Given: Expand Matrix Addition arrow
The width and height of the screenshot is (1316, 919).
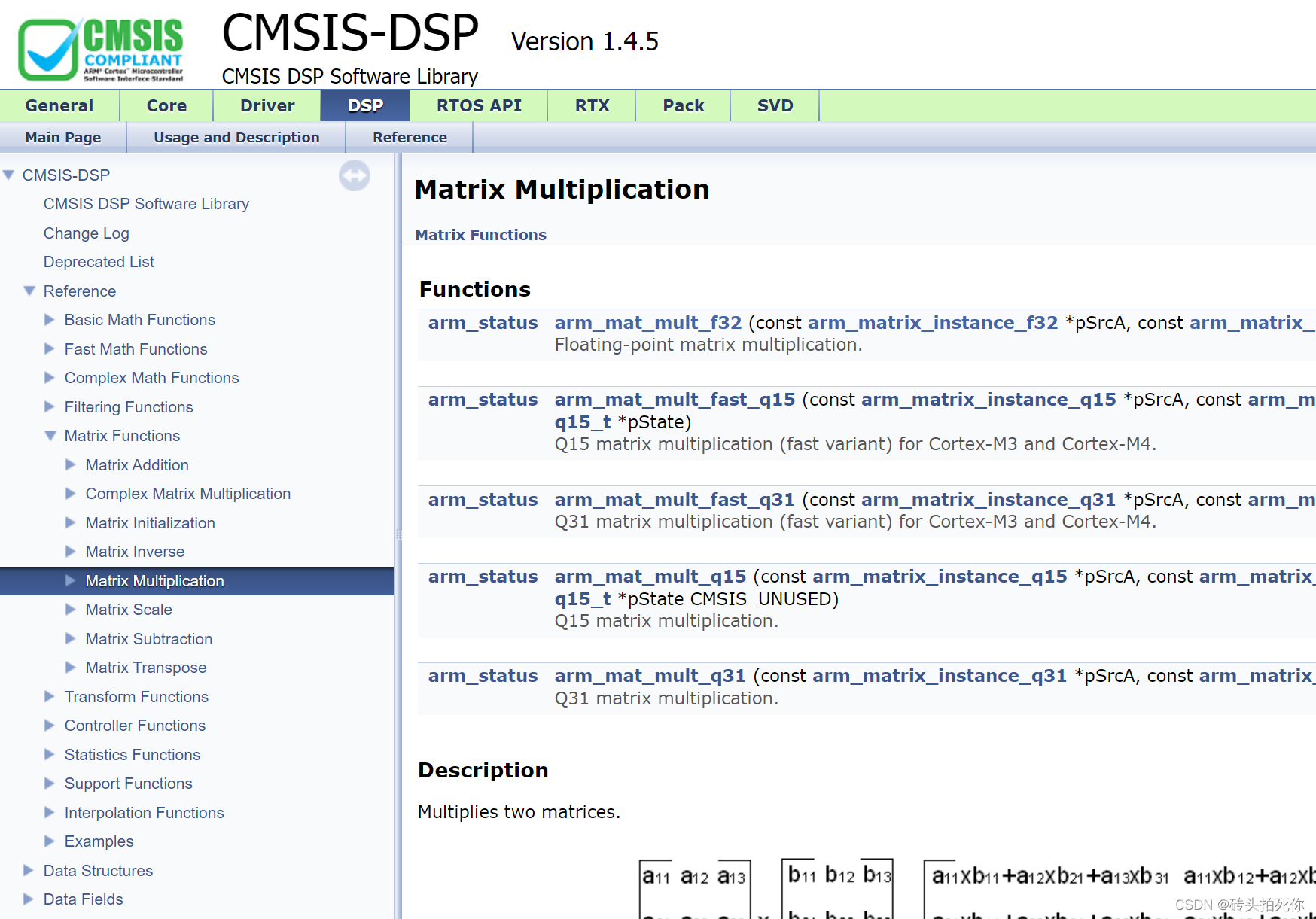Looking at the screenshot, I should click(x=71, y=464).
